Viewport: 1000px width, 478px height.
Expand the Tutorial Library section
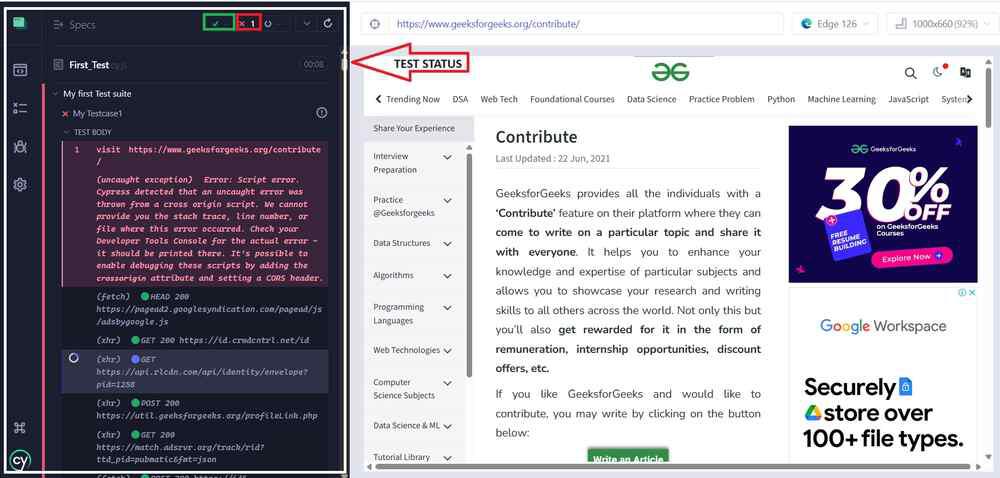447,458
